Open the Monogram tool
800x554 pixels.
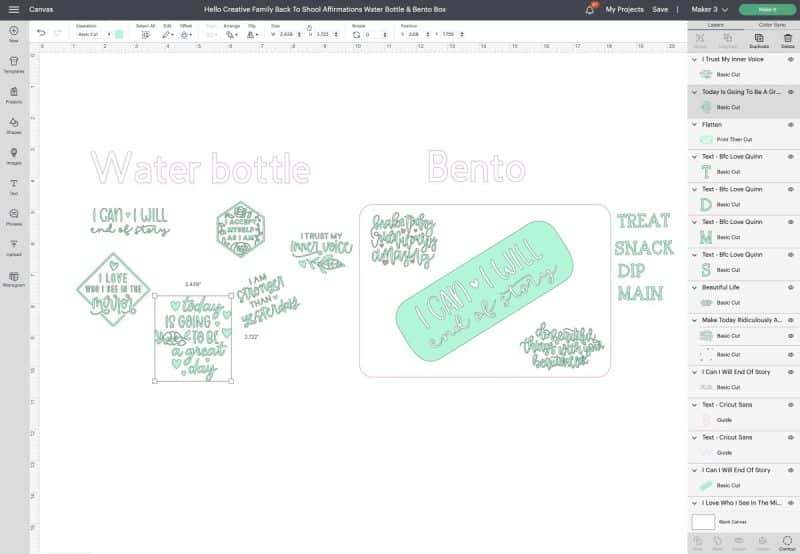(14, 279)
